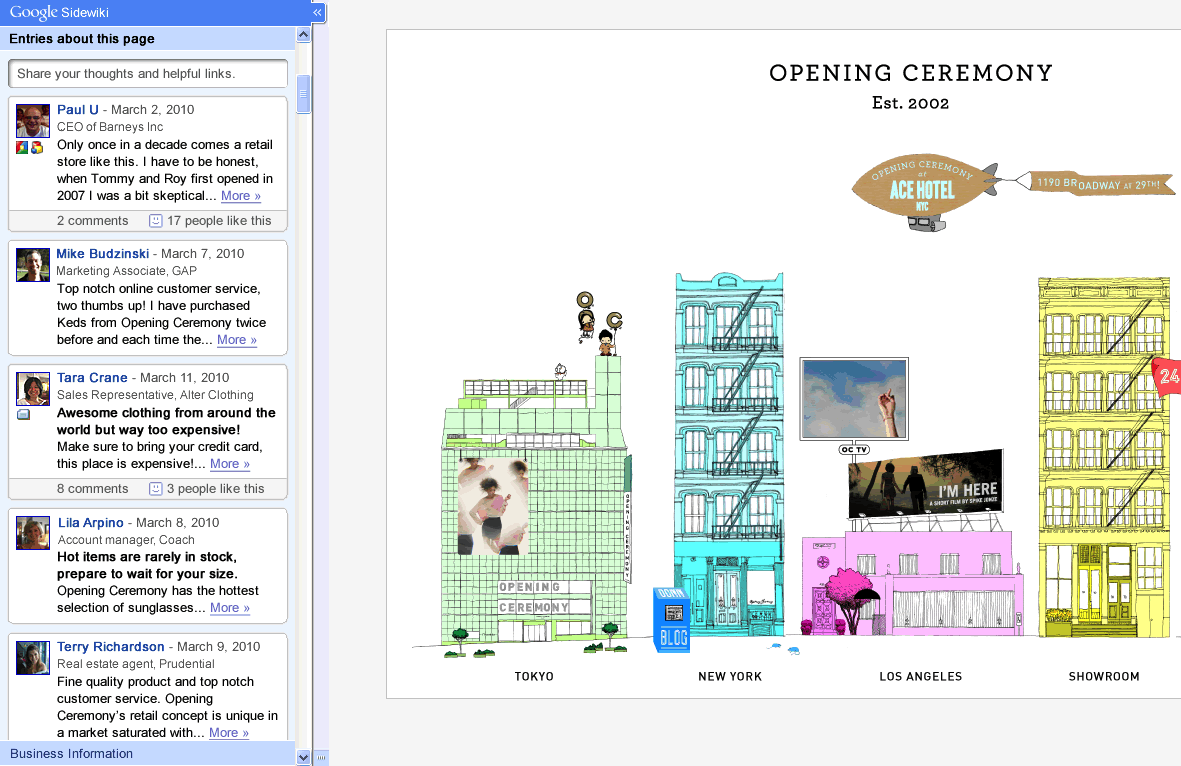
Task: Click the smiley icon beside 17 people like this
Action: 155,221
